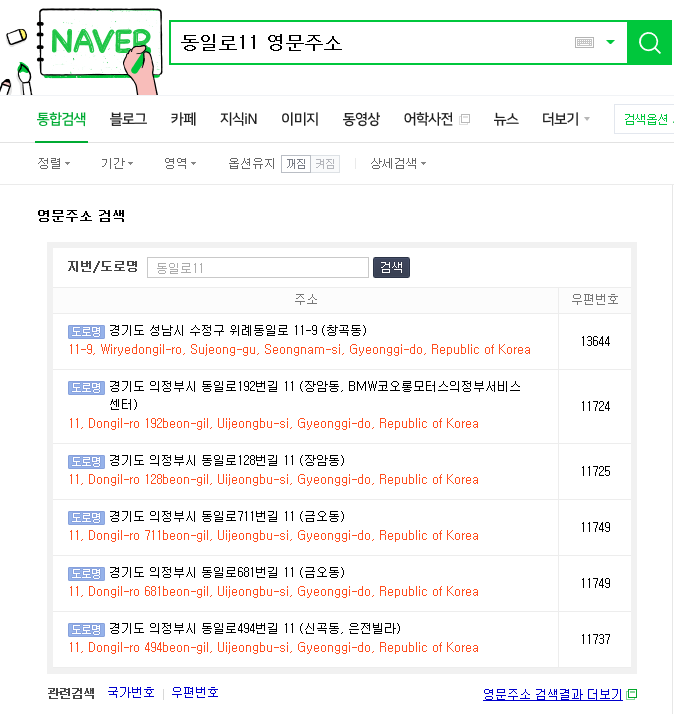
Task: Open the 뉴스 tab
Action: 506,119
